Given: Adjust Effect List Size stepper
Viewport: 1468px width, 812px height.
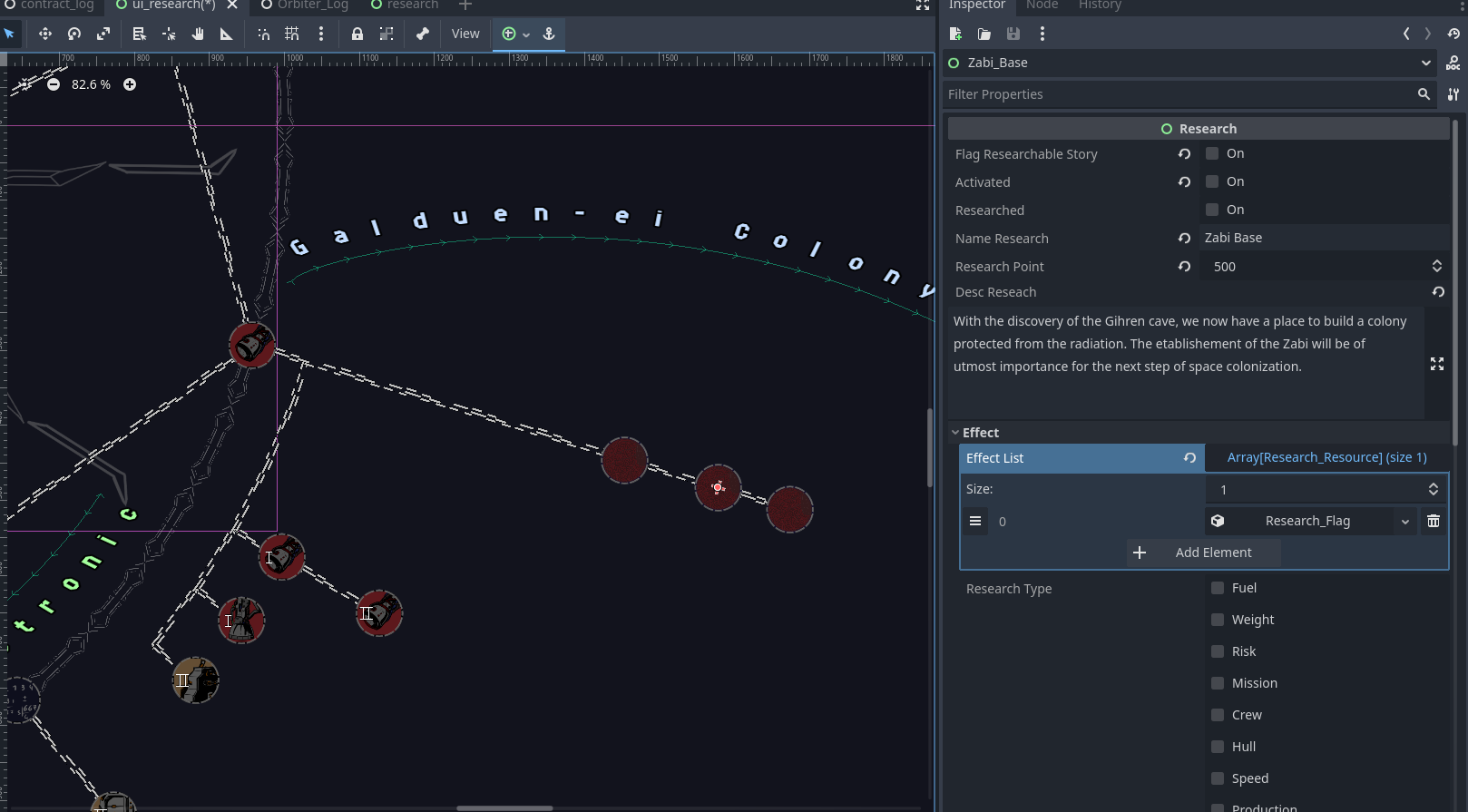Looking at the screenshot, I should point(1434,489).
